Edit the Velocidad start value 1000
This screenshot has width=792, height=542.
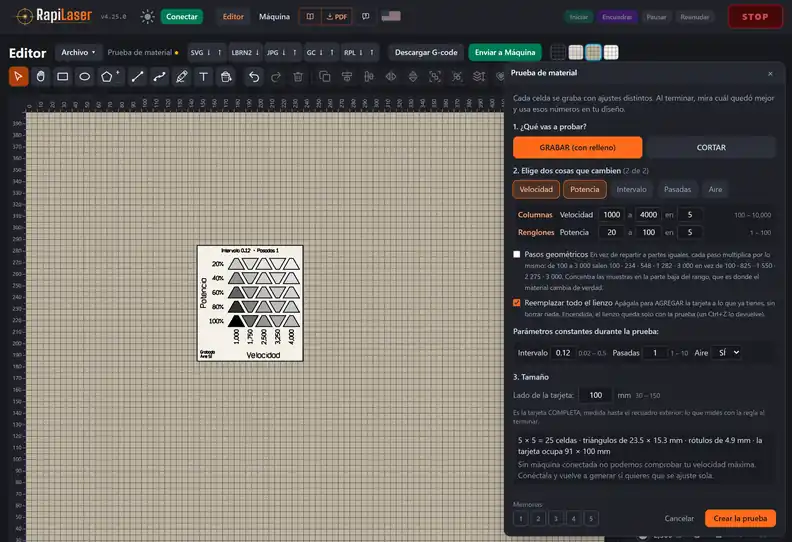pos(612,215)
